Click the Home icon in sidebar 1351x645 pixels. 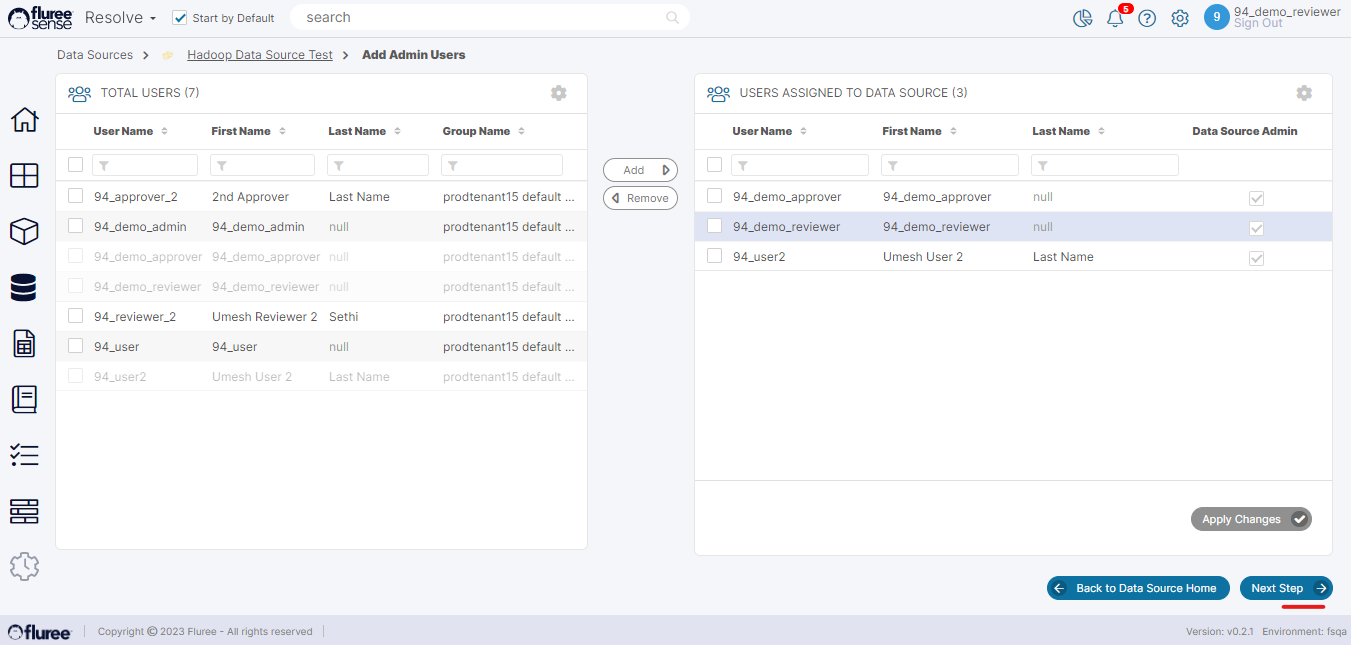24,120
